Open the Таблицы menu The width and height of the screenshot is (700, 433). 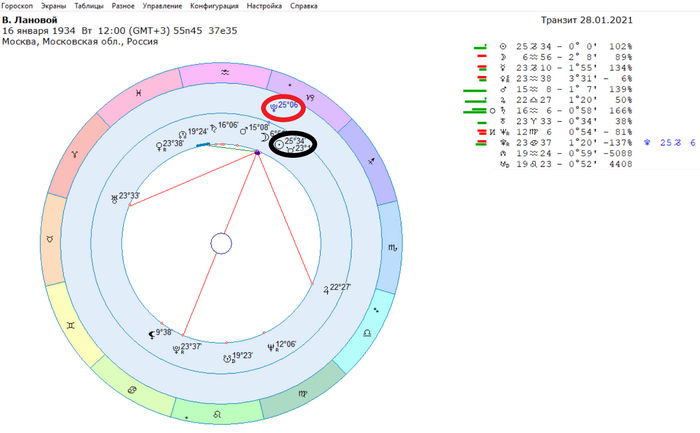(89, 6)
